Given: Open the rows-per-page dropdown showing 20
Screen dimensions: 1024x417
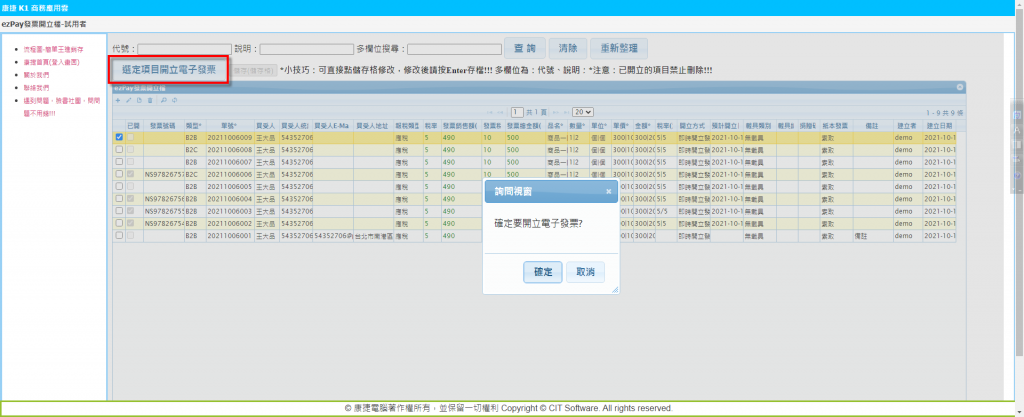Looking at the screenshot, I should click(x=583, y=112).
